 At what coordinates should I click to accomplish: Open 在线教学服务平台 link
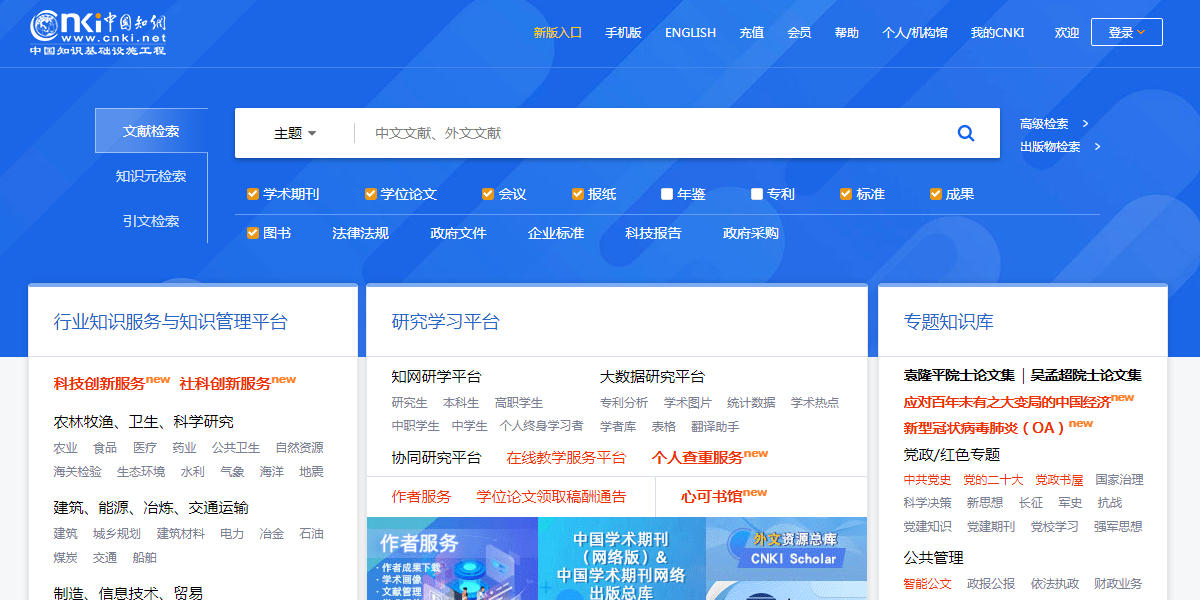(x=566, y=458)
